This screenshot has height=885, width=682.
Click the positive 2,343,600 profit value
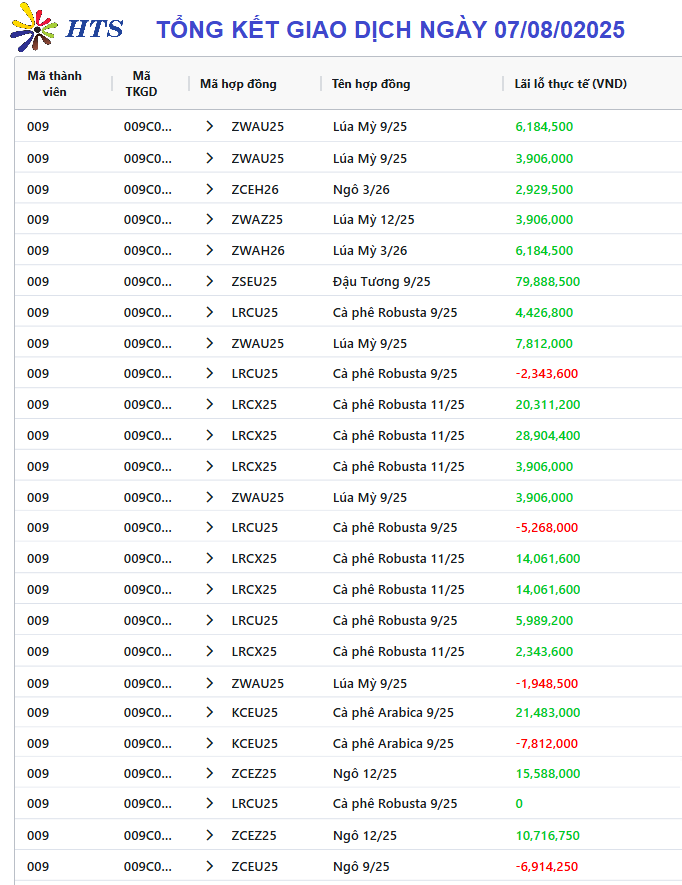pos(544,652)
